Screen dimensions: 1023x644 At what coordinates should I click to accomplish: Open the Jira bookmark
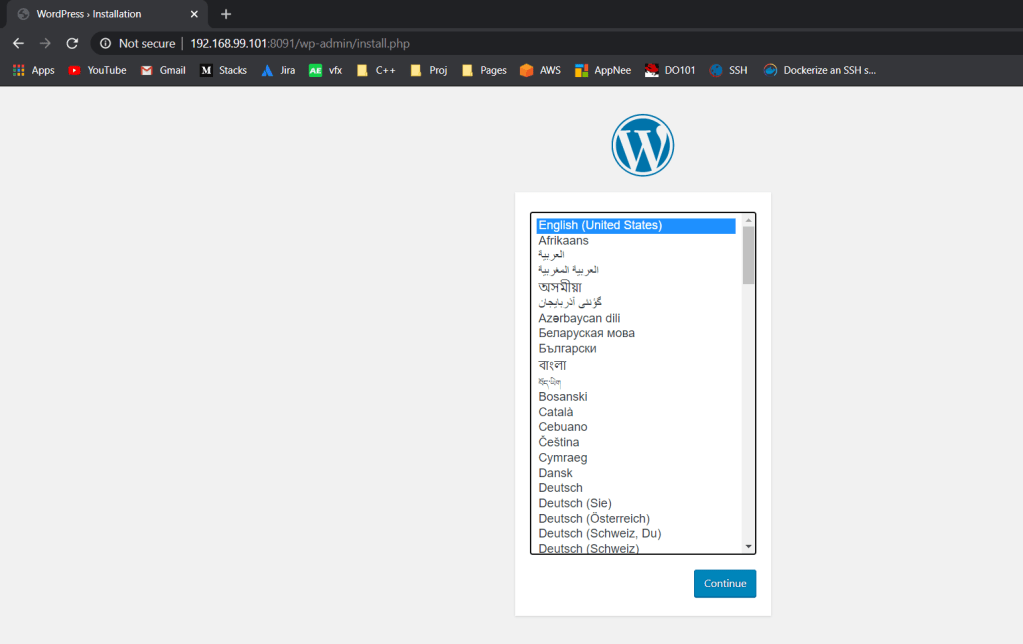pos(278,70)
